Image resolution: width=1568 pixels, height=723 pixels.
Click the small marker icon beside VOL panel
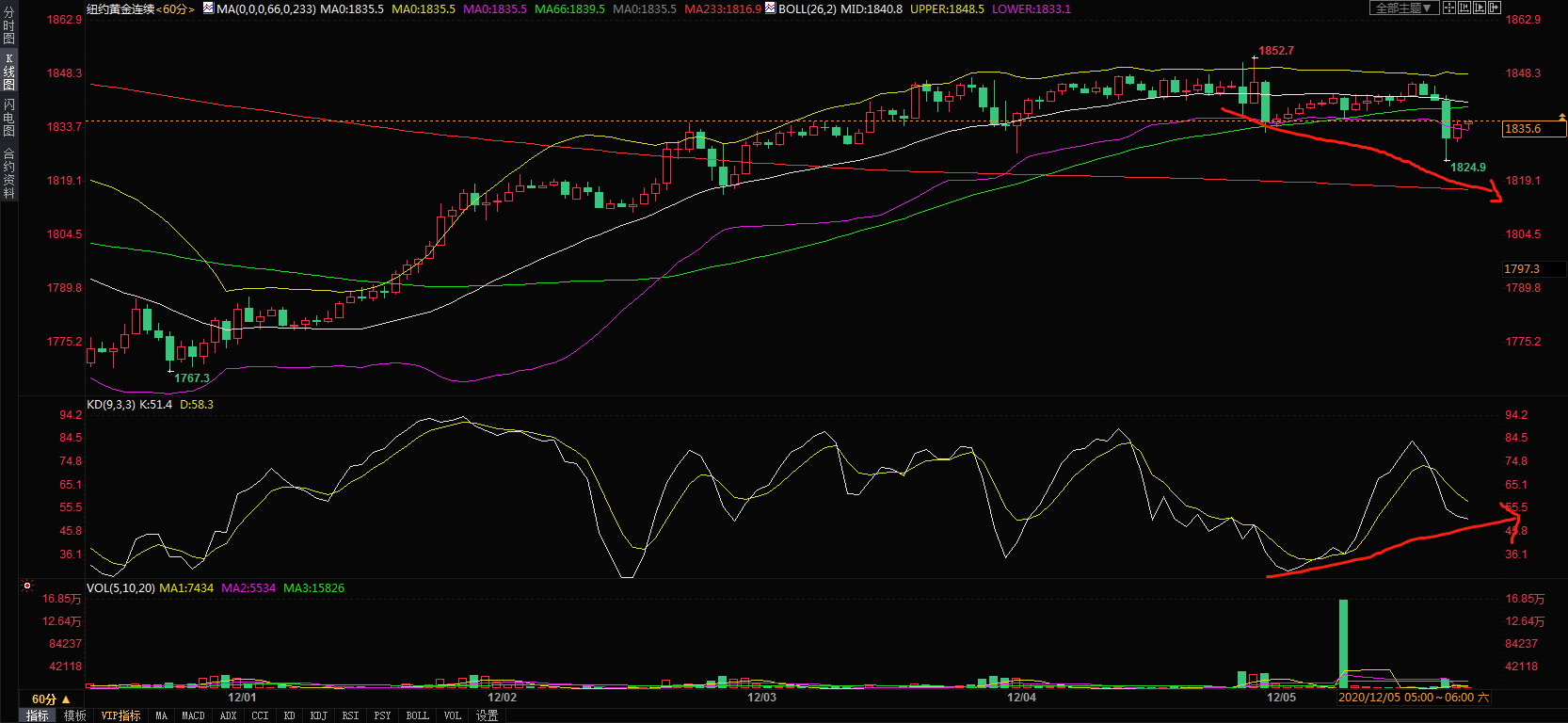pos(27,586)
